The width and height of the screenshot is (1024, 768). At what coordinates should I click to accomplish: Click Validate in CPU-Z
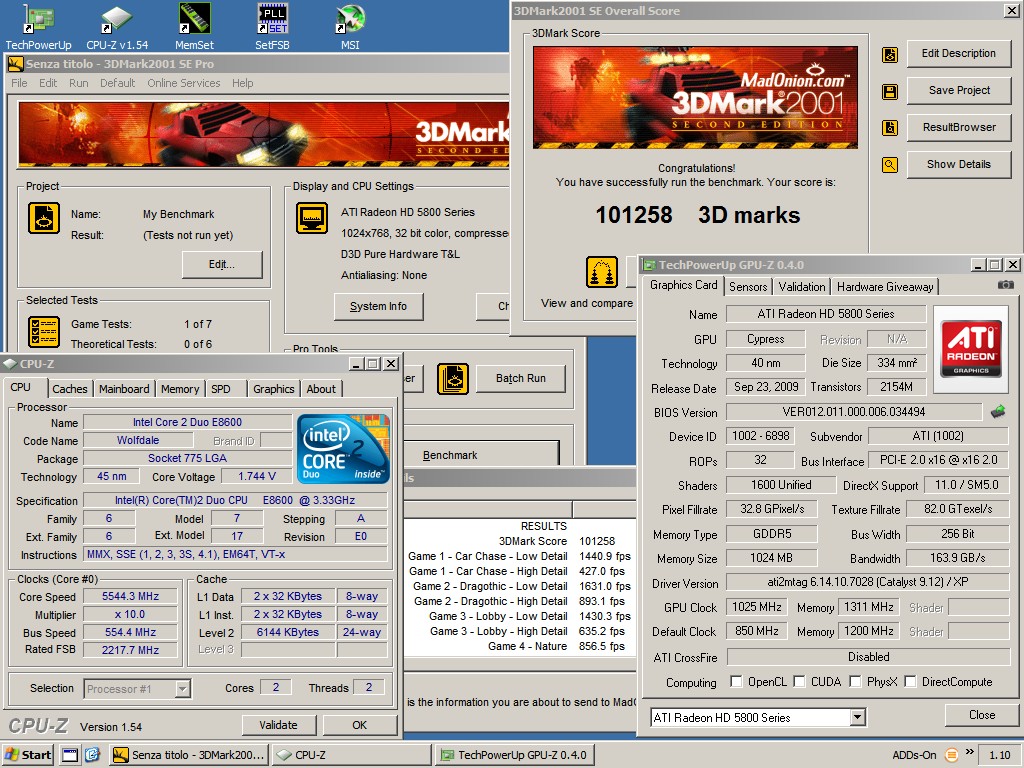point(278,725)
